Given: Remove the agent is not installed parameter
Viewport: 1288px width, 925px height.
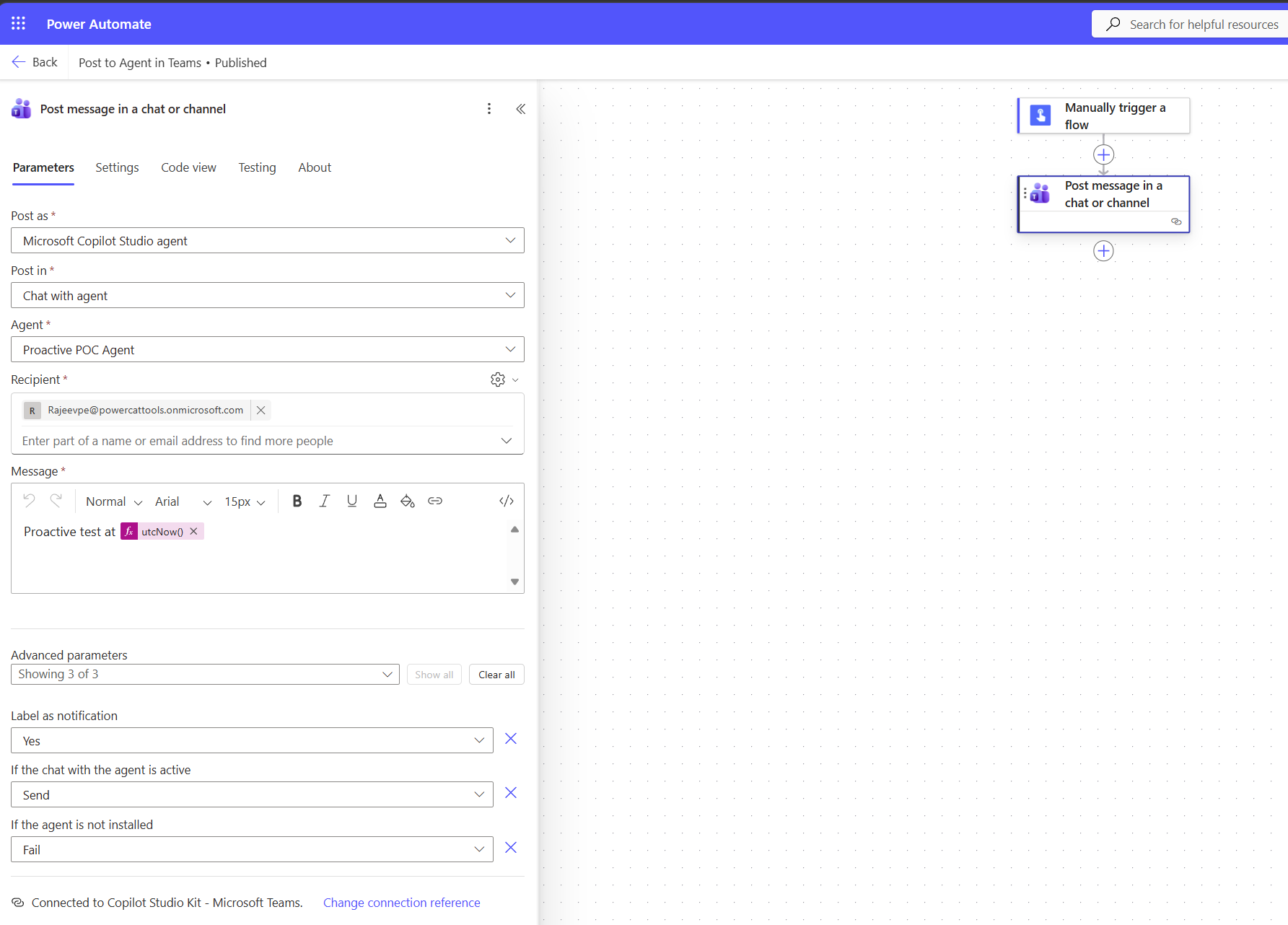Looking at the screenshot, I should click(x=511, y=848).
